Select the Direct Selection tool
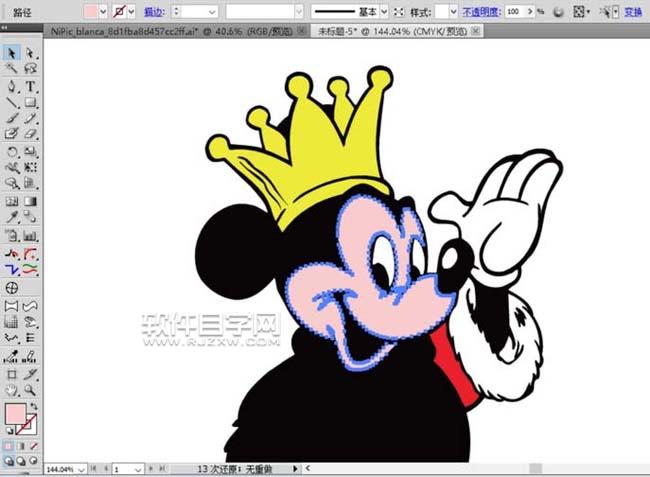This screenshot has height=477, width=650. pyautogui.click(x=30, y=53)
